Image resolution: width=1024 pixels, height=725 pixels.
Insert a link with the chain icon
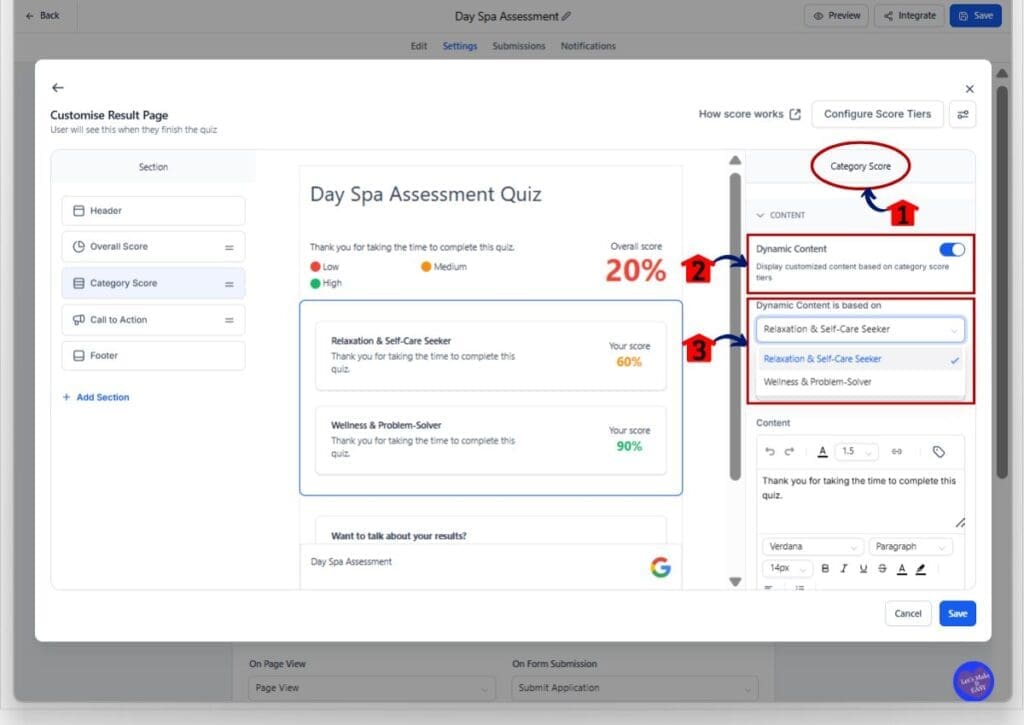coord(897,451)
